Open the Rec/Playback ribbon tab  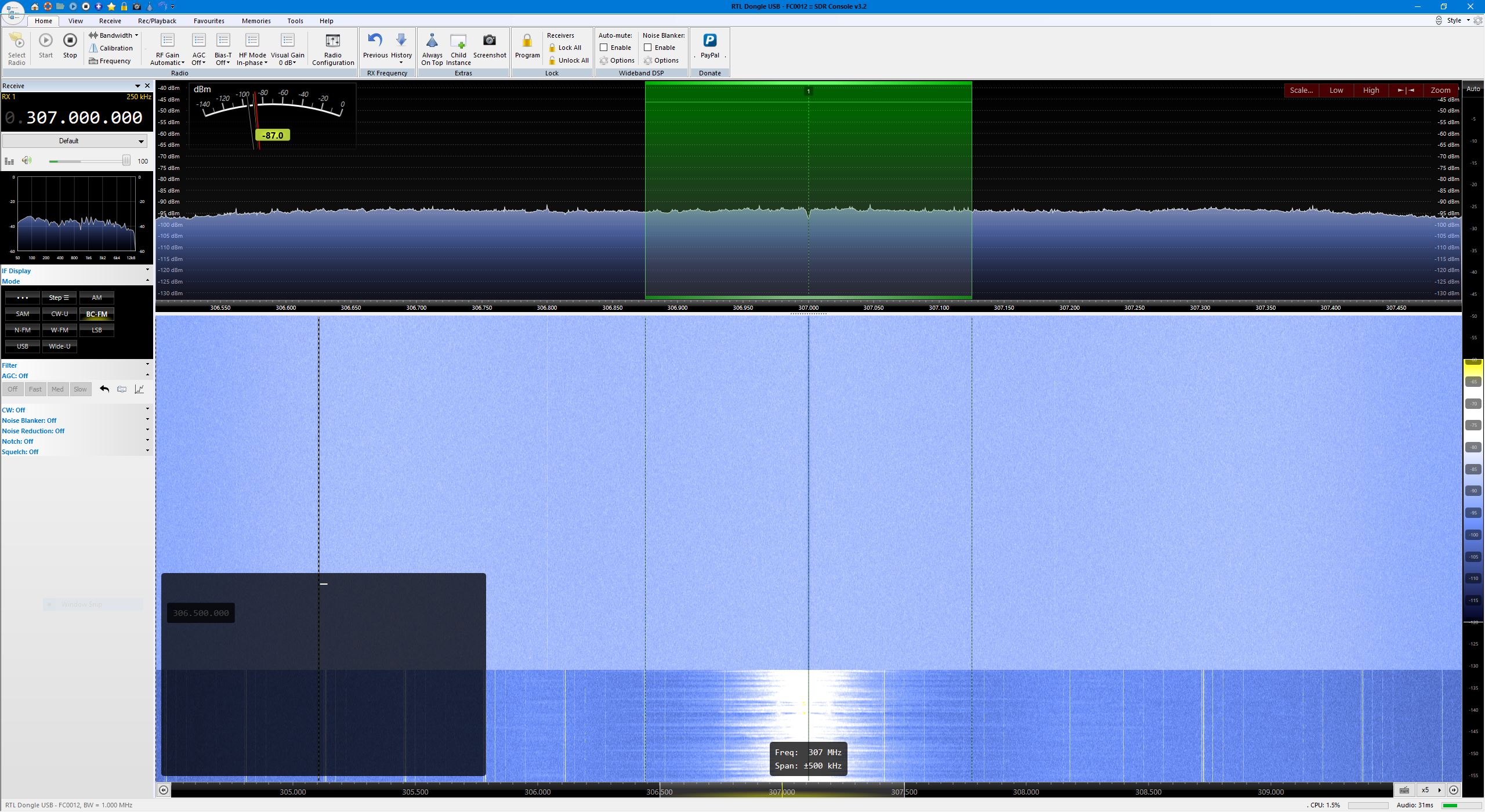[157, 21]
